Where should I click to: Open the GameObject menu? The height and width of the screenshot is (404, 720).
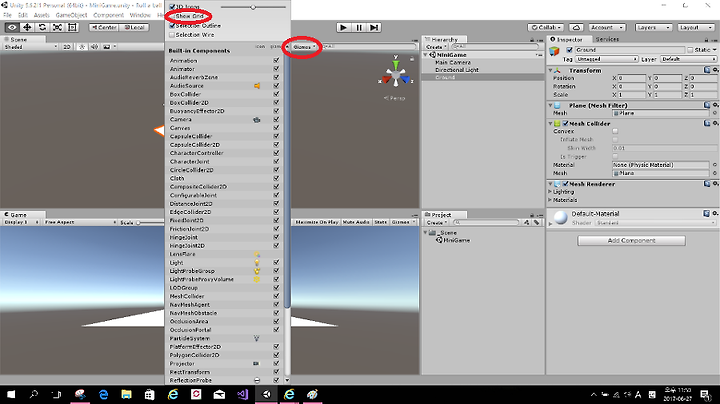(71, 15)
